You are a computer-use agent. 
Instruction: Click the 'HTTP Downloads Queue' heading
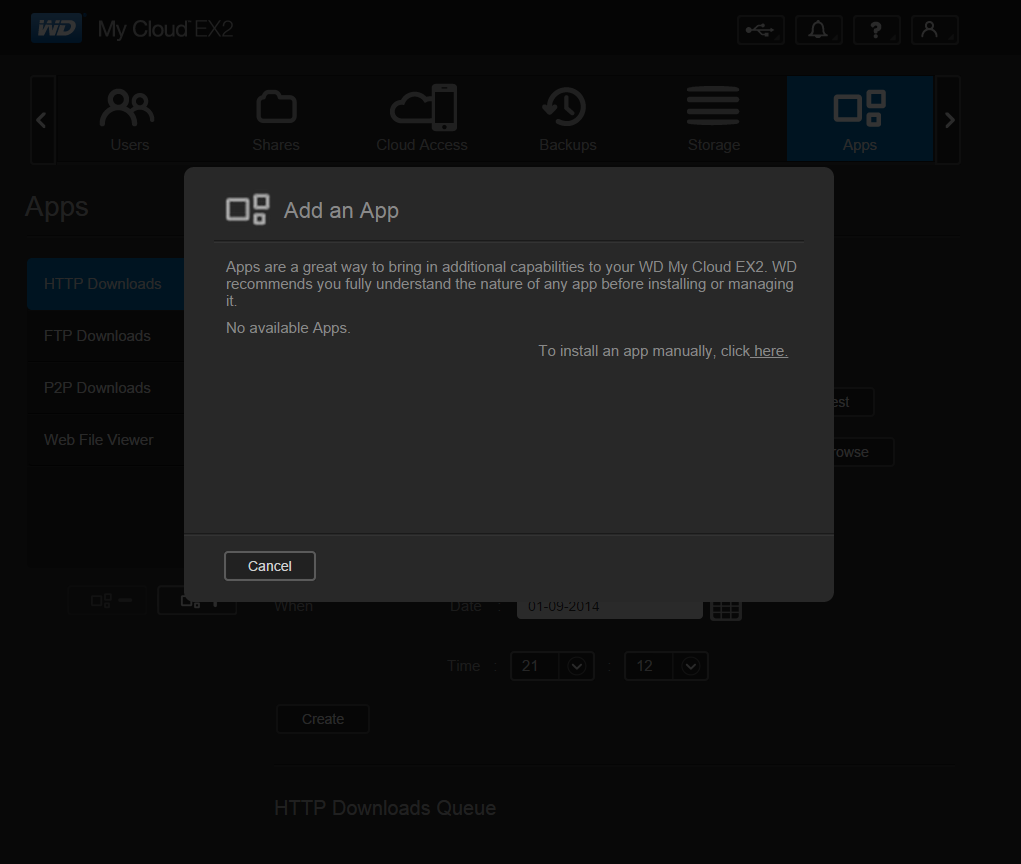point(385,808)
